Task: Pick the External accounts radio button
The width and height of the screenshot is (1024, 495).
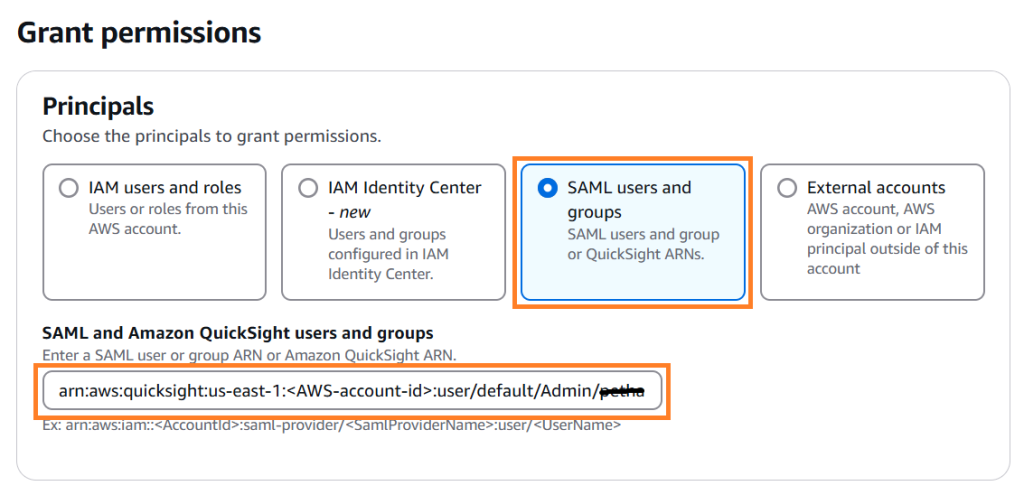Action: 787,188
